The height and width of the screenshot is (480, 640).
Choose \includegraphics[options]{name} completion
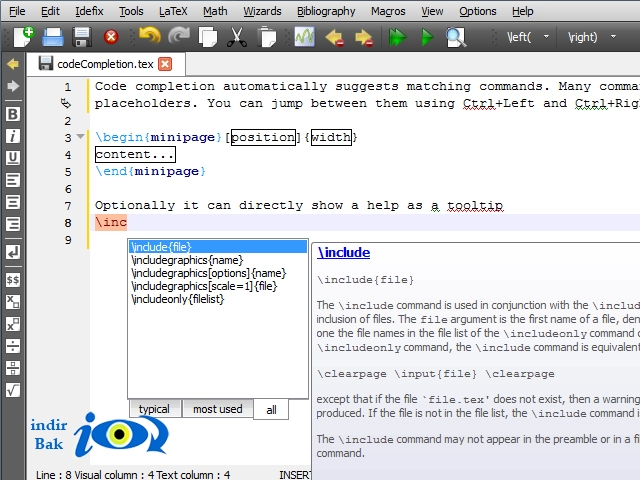tap(218, 273)
